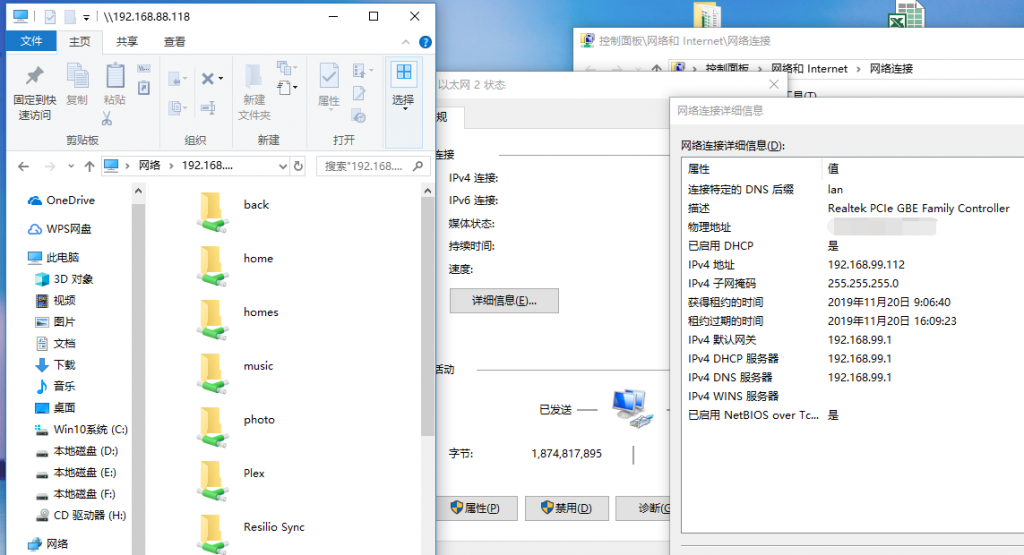This screenshot has width=1024, height=555.
Task: Click the up one level arrow in Explorer
Action: pyautogui.click(x=89, y=166)
